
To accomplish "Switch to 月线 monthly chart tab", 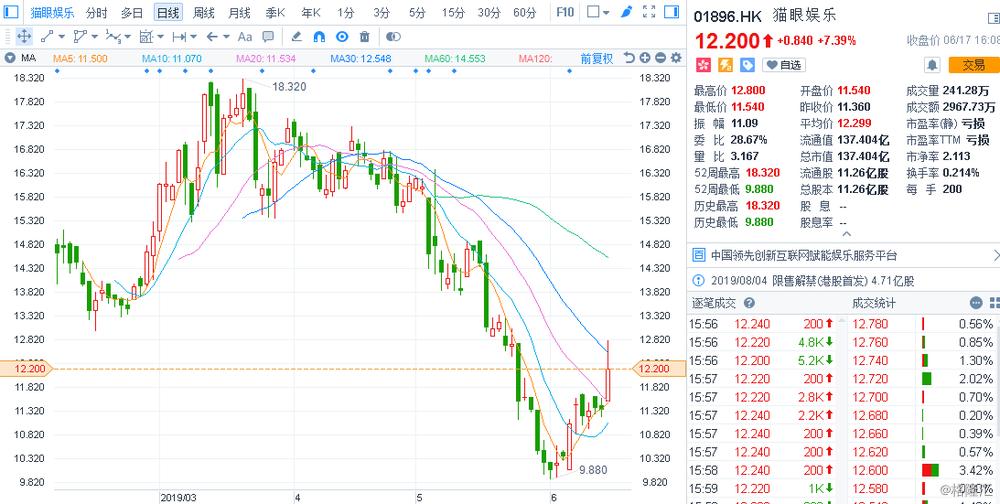I will (x=239, y=12).
